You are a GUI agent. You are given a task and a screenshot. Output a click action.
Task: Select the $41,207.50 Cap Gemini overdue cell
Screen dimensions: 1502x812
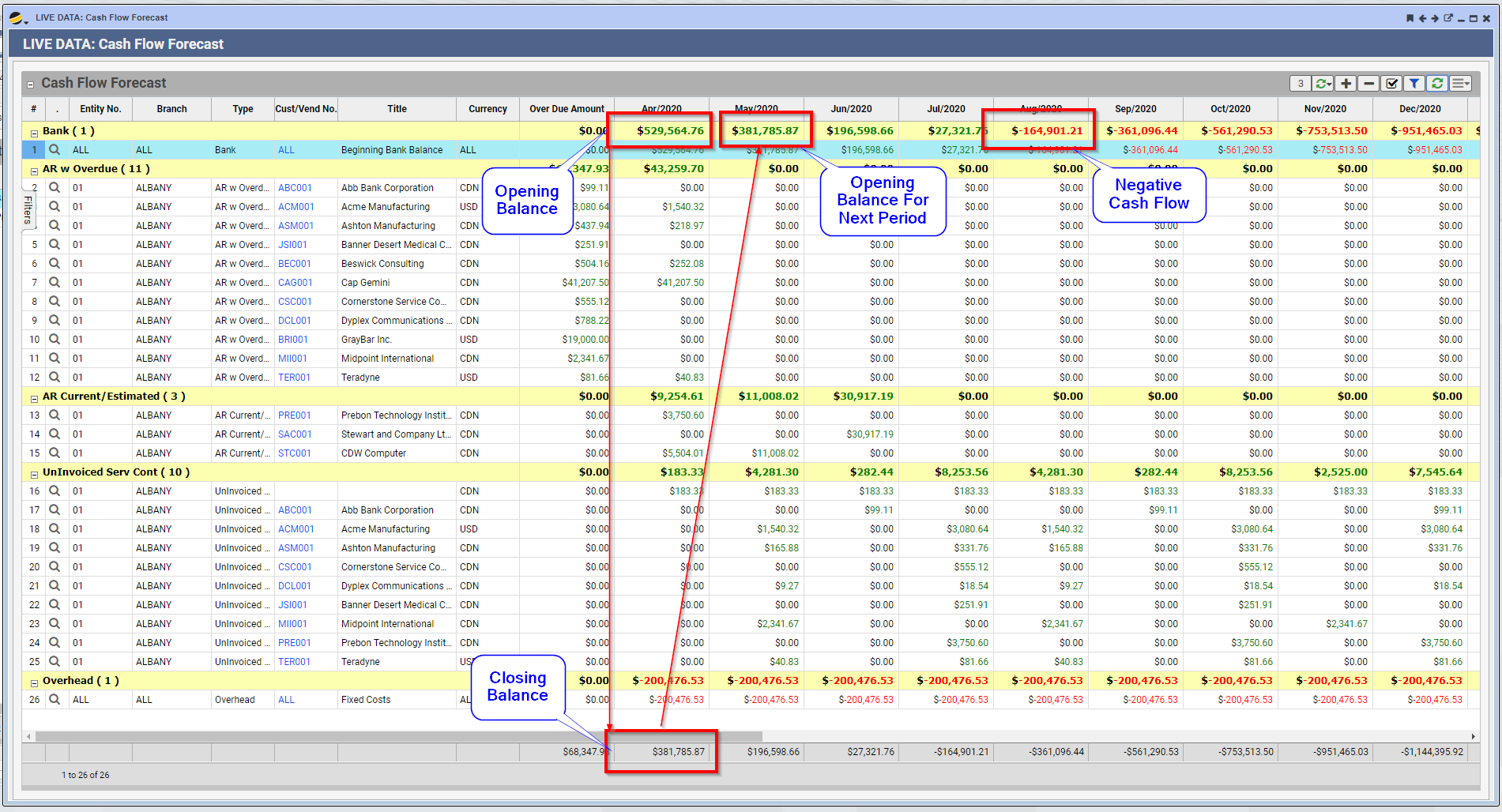[567, 283]
